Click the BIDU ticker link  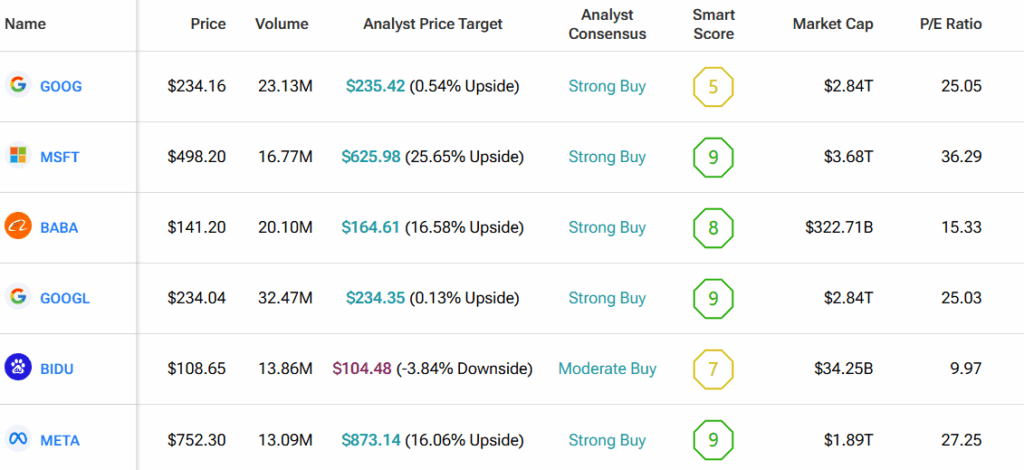pyautogui.click(x=57, y=369)
